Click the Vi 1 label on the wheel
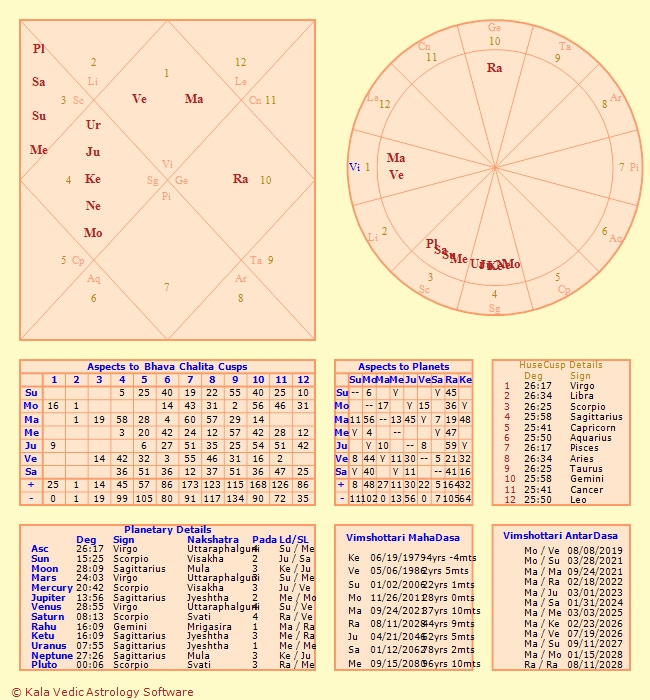 pyautogui.click(x=359, y=167)
